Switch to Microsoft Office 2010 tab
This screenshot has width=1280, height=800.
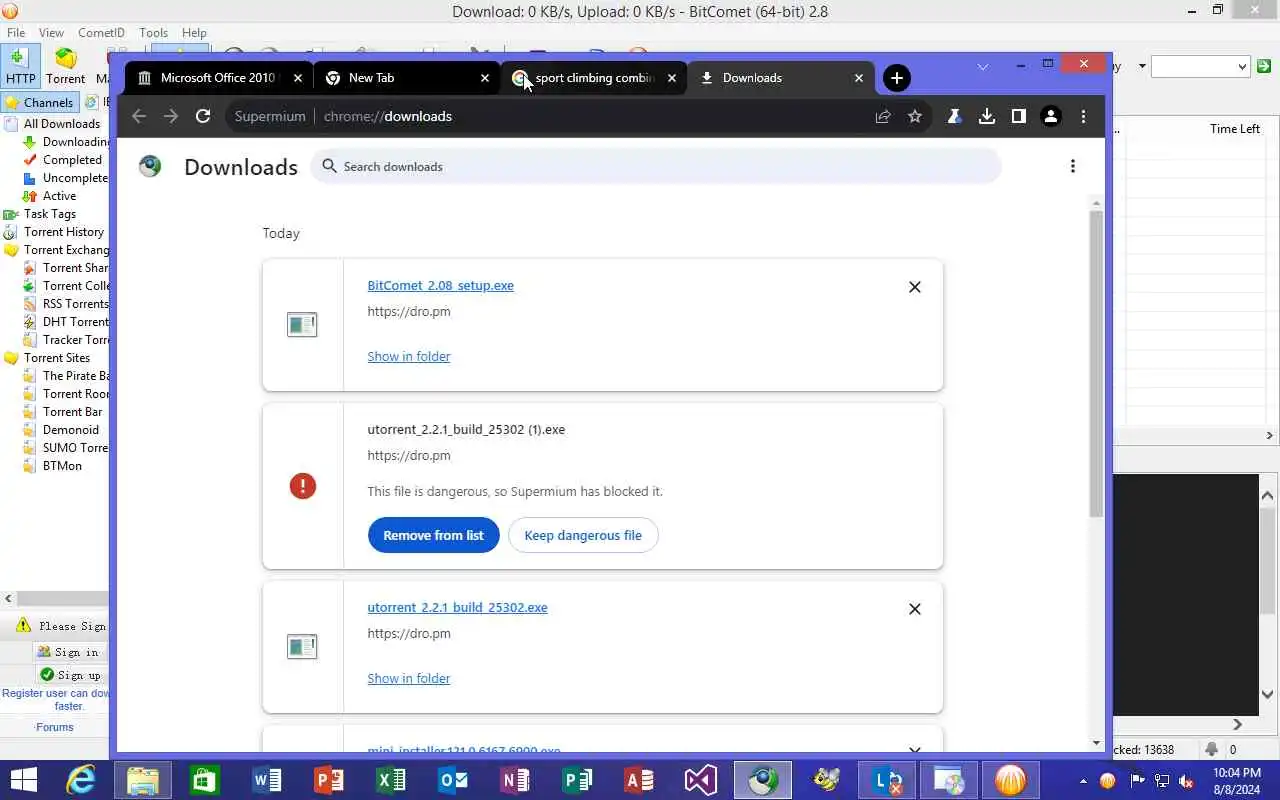pyautogui.click(x=218, y=78)
